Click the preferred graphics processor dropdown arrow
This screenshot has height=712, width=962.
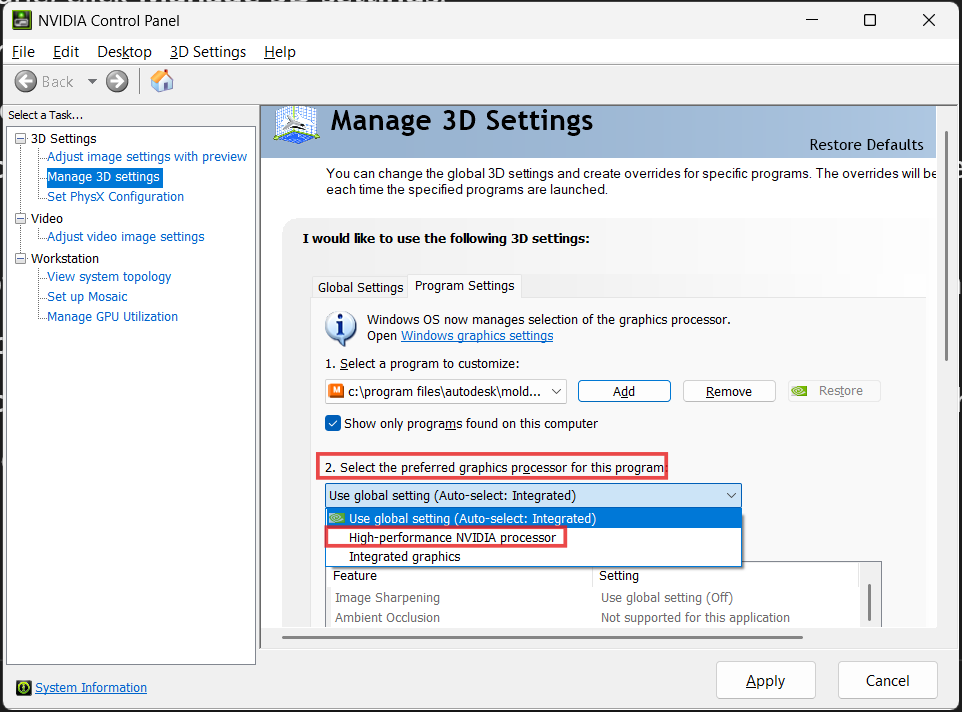point(731,496)
